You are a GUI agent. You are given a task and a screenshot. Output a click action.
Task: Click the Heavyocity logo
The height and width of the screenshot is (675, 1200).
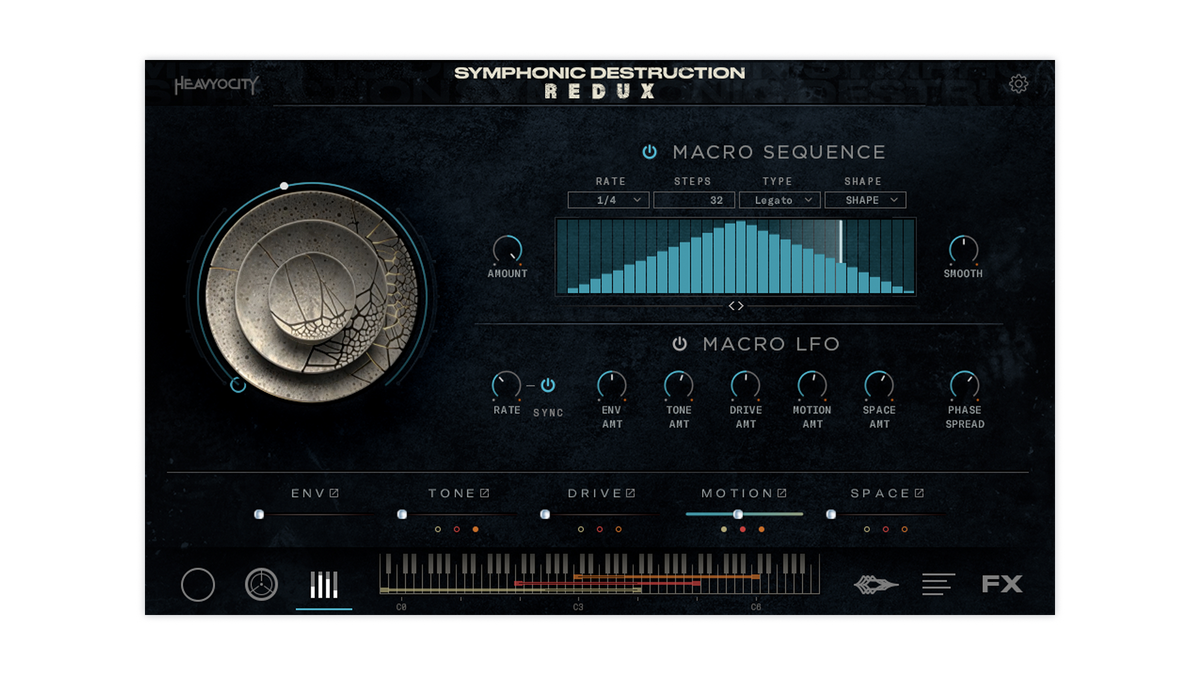tap(216, 85)
